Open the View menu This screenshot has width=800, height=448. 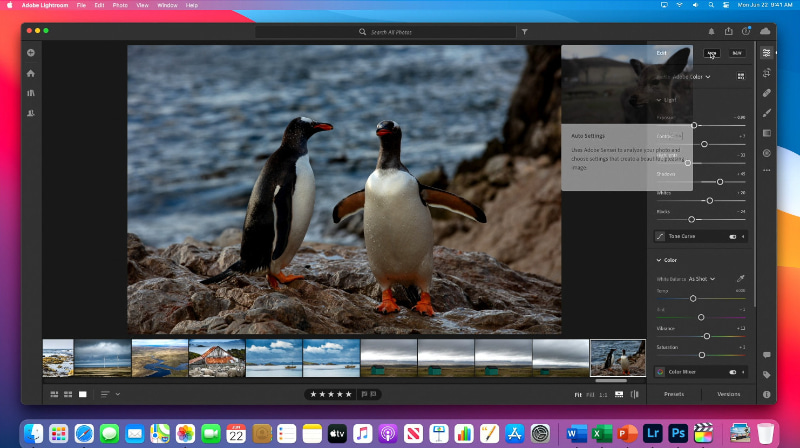(x=142, y=5)
